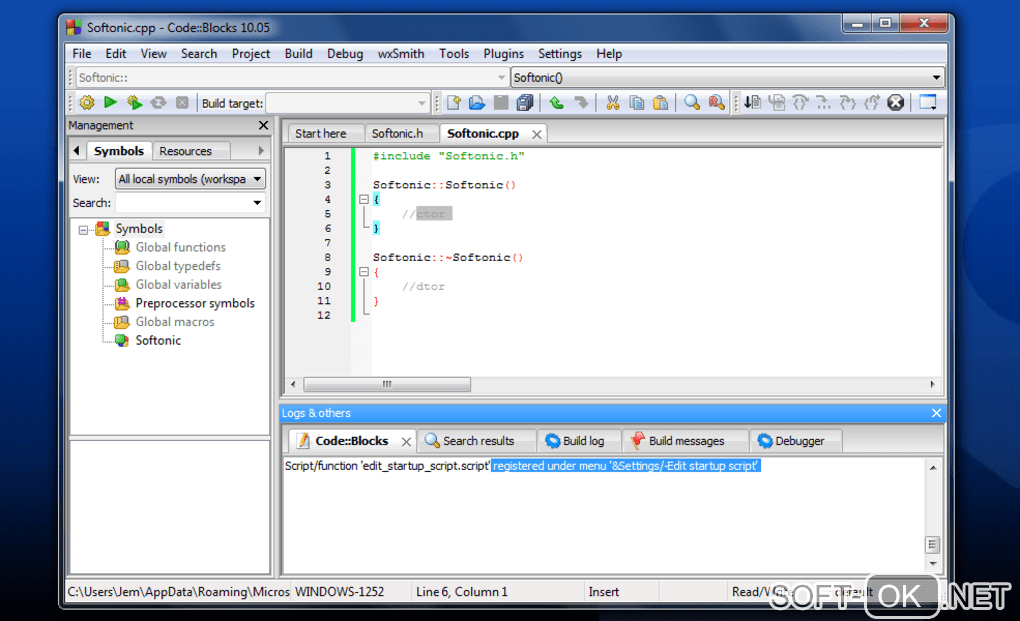Click the editor horizontal scrollbar thumb
This screenshot has height=621, width=1020.
(387, 384)
